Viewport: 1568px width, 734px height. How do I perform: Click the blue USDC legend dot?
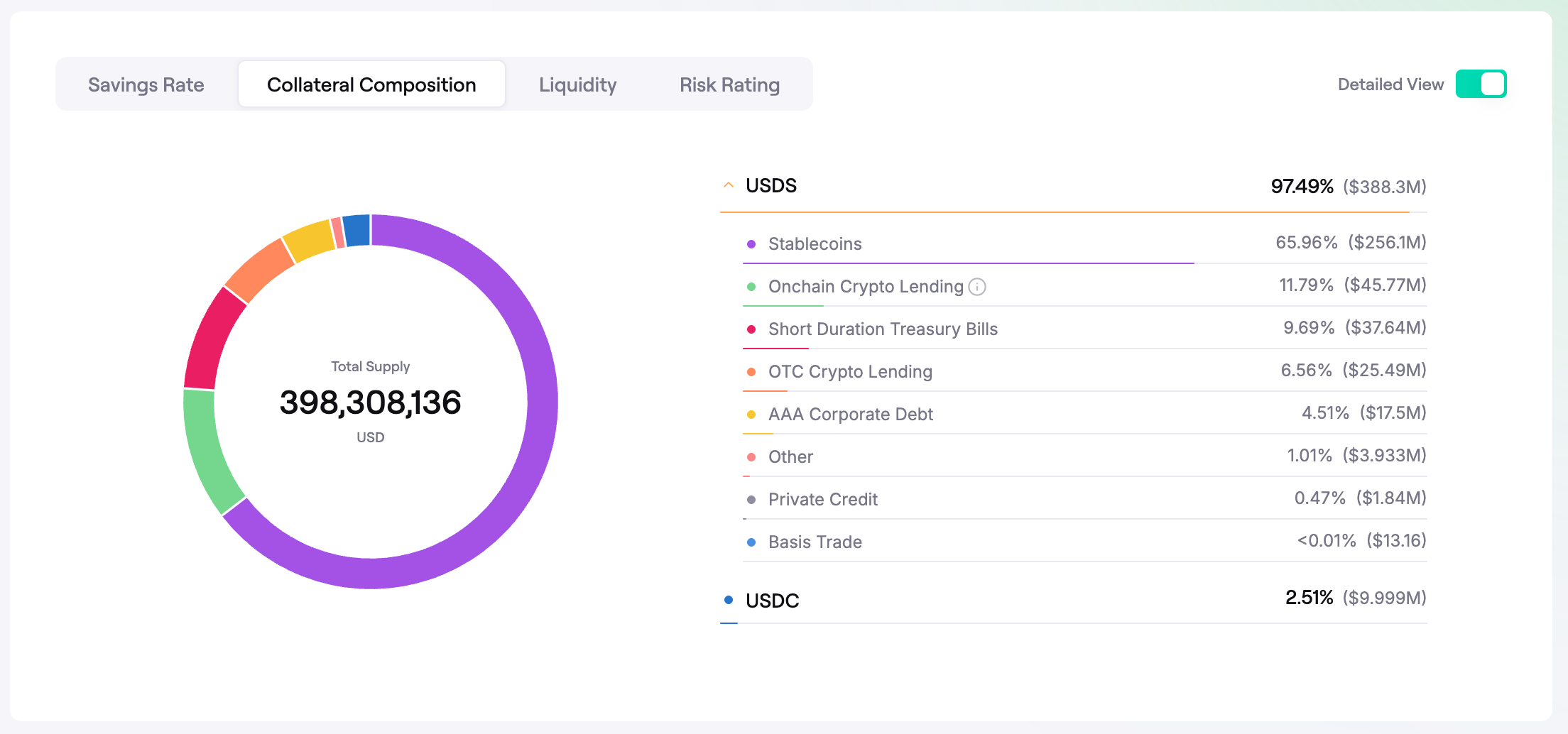point(729,600)
